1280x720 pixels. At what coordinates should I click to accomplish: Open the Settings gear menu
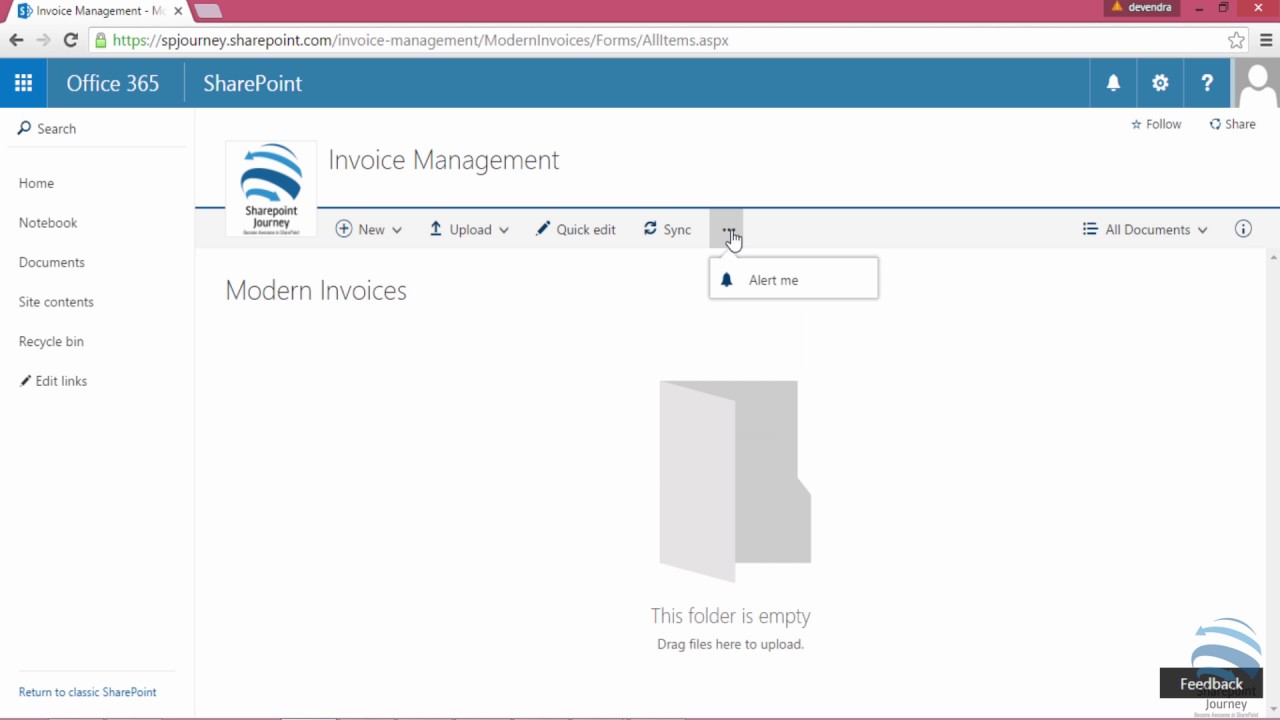point(1159,83)
